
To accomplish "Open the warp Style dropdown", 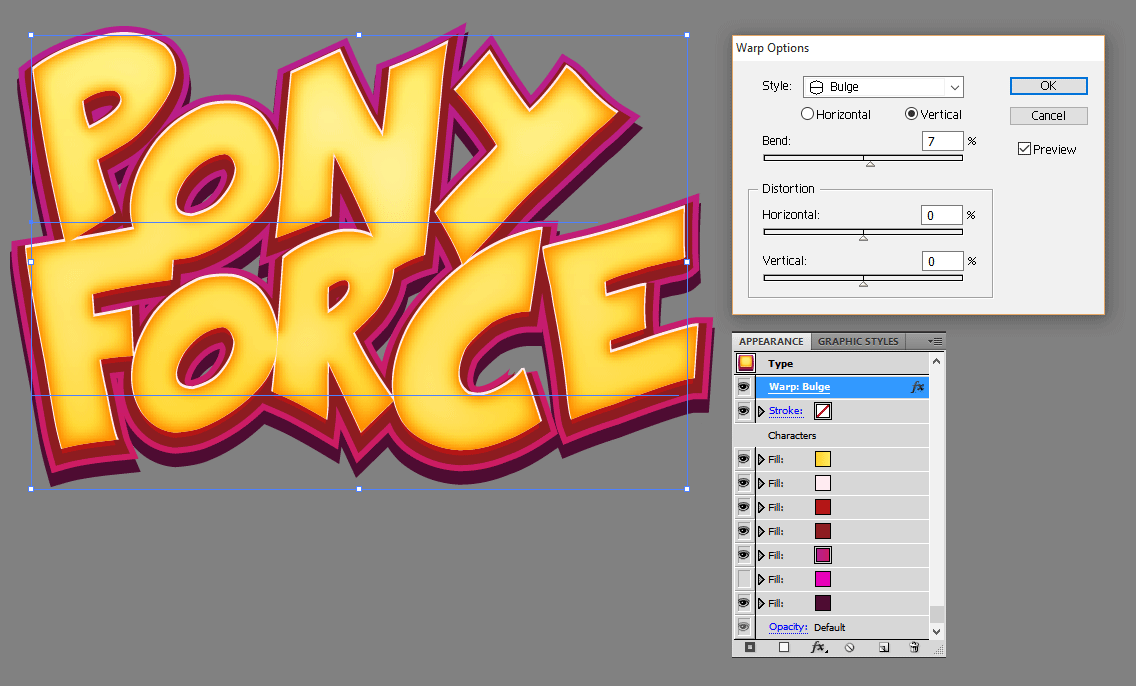I will [883, 87].
